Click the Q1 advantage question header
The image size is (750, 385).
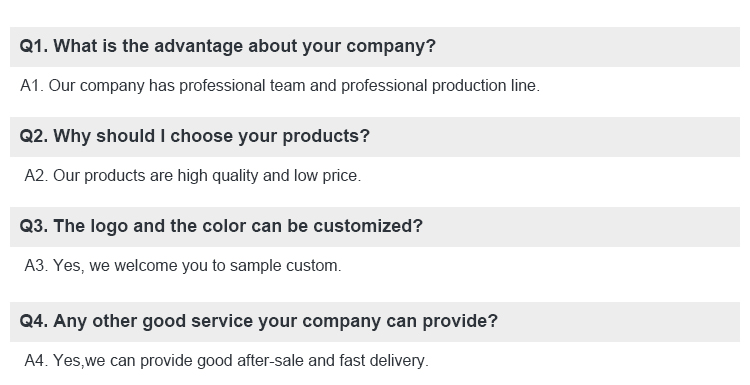(375, 47)
